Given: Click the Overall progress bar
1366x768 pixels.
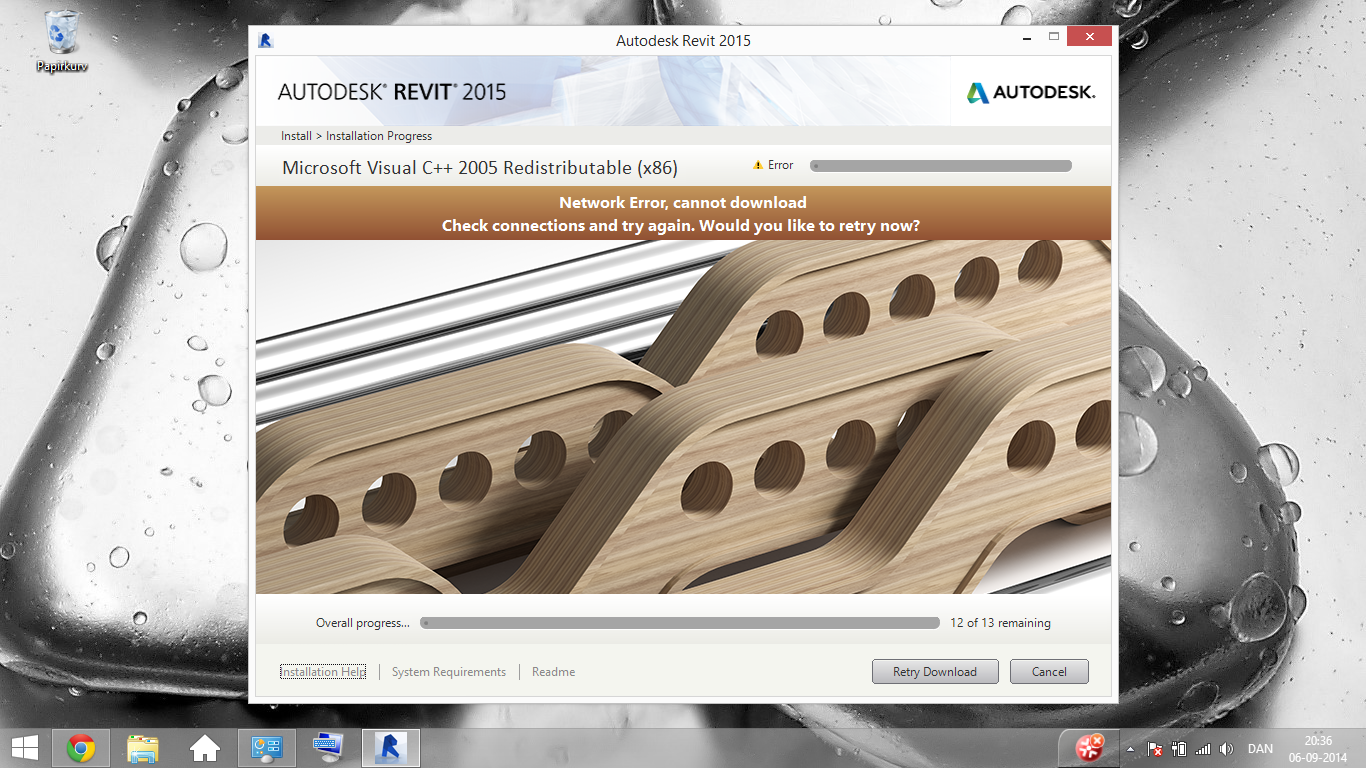Looking at the screenshot, I should pyautogui.click(x=680, y=622).
